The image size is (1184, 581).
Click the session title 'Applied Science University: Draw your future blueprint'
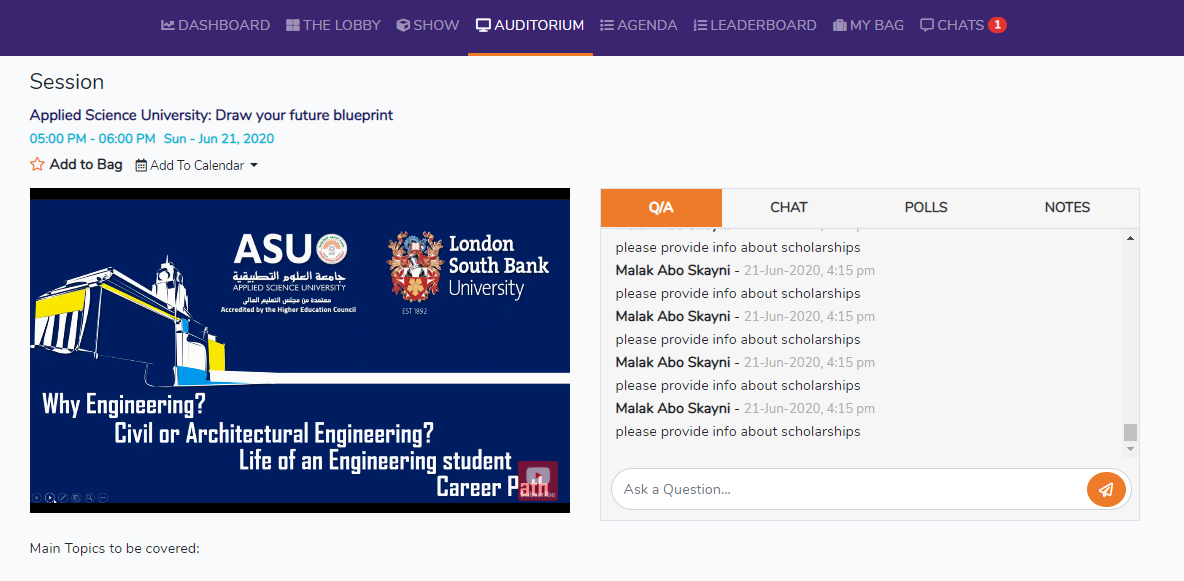click(211, 116)
